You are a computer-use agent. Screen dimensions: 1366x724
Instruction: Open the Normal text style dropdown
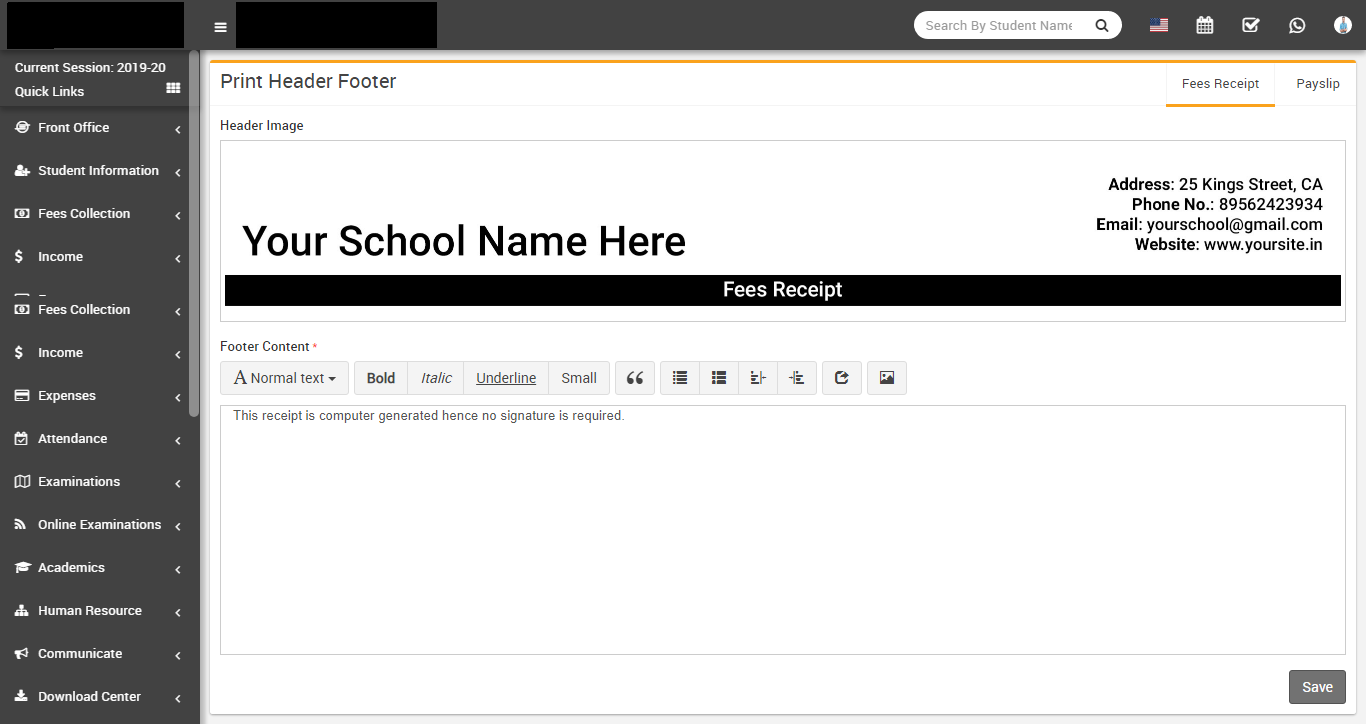coord(284,378)
